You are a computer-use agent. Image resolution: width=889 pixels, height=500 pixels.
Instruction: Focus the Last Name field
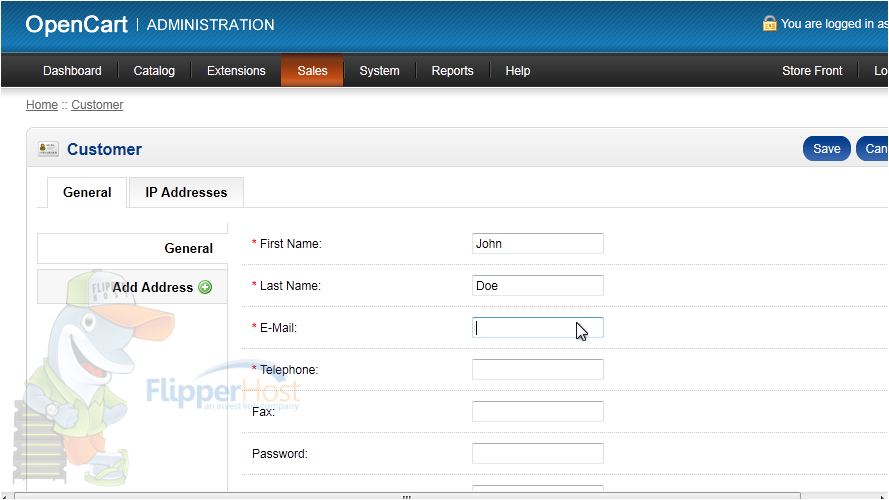pos(537,286)
